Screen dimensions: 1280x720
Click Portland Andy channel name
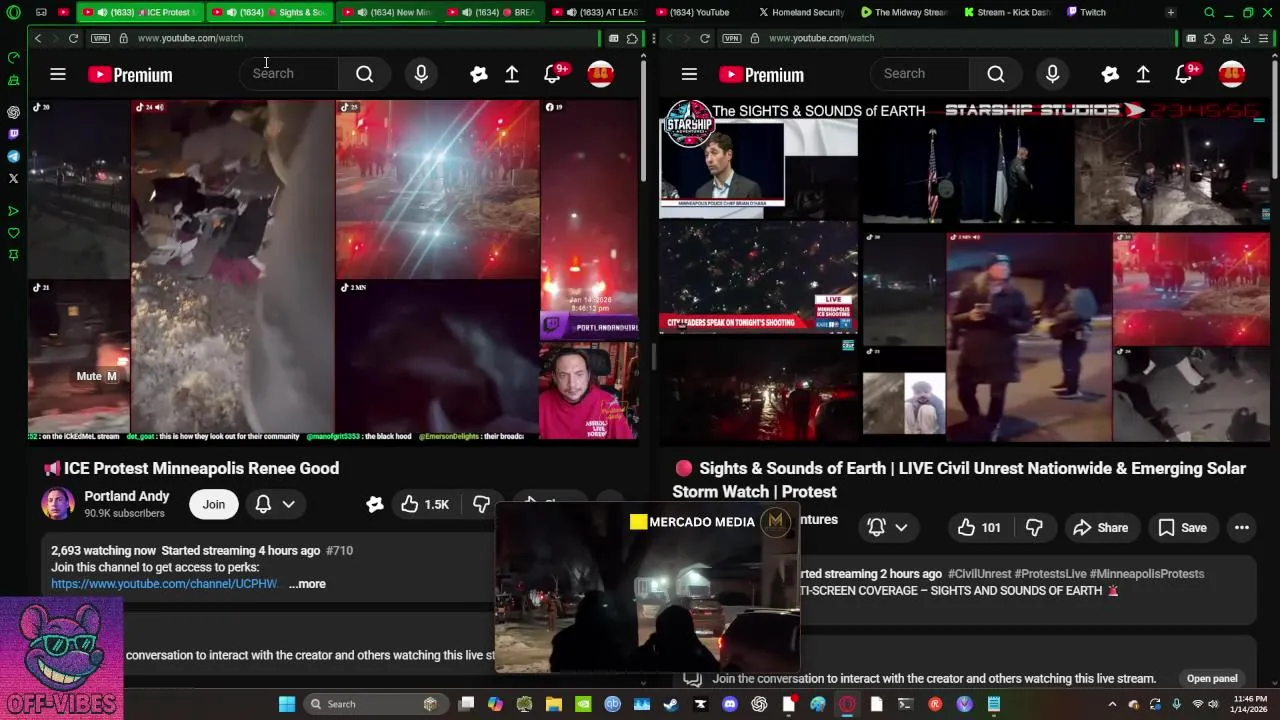tap(127, 496)
